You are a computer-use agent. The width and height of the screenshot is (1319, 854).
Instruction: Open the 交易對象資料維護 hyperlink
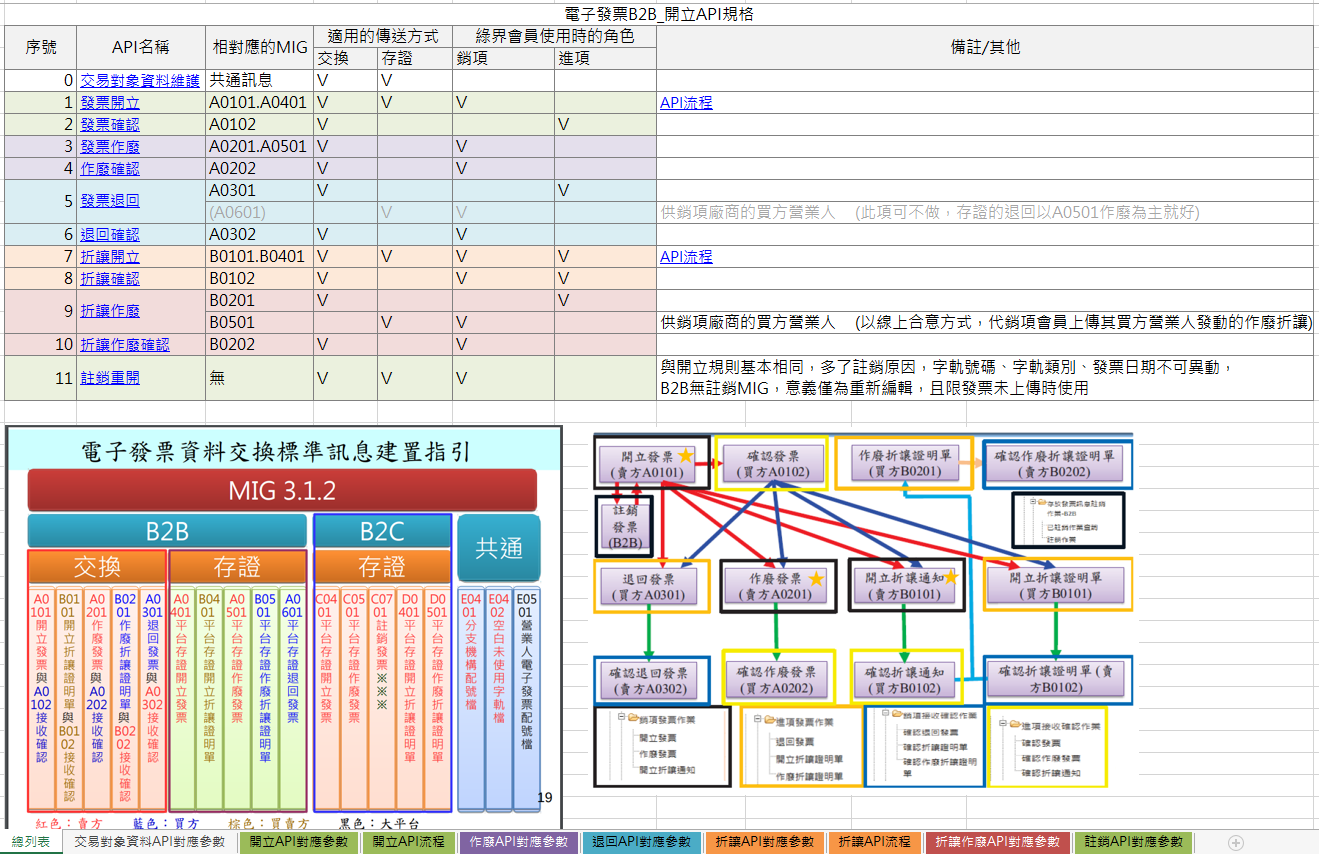140,81
